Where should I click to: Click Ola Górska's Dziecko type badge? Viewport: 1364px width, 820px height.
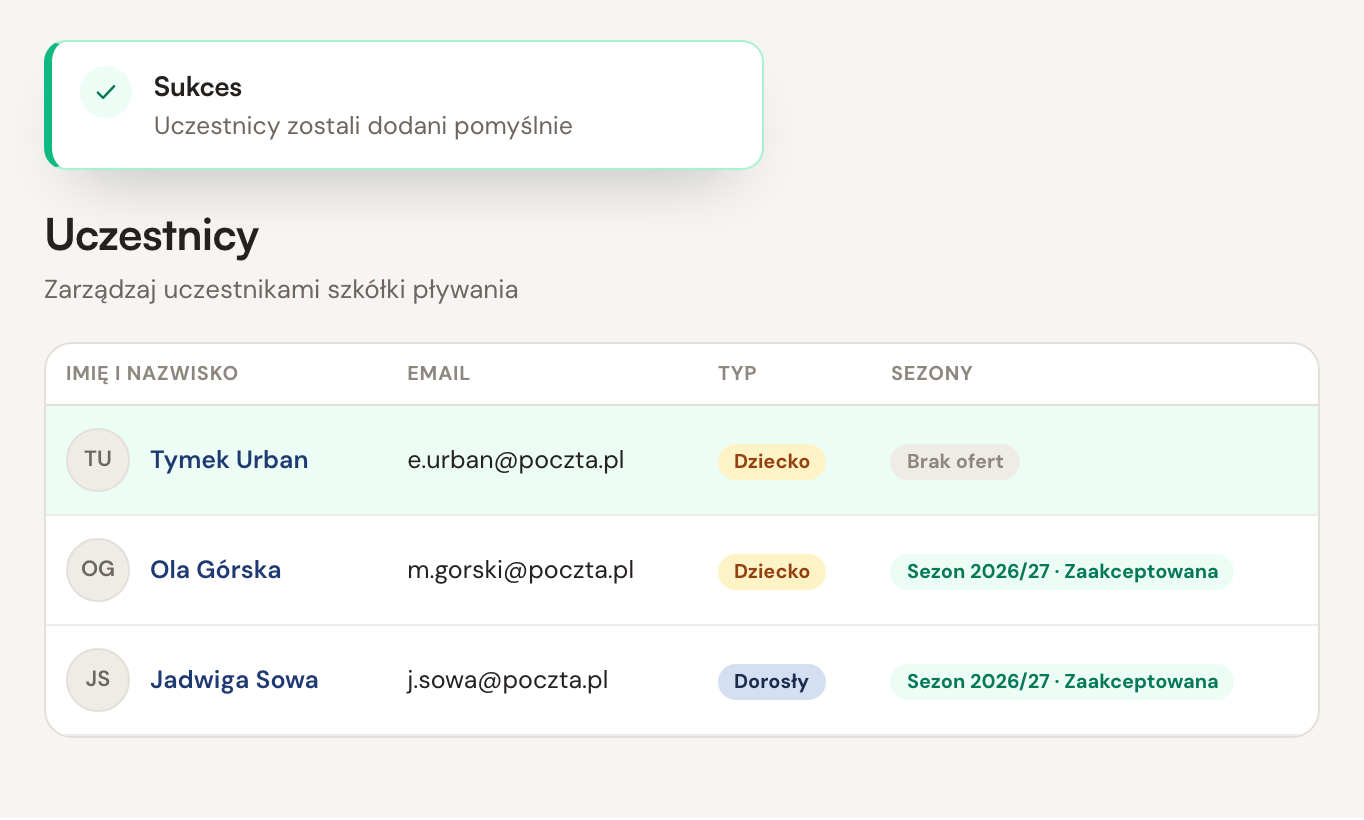(772, 572)
